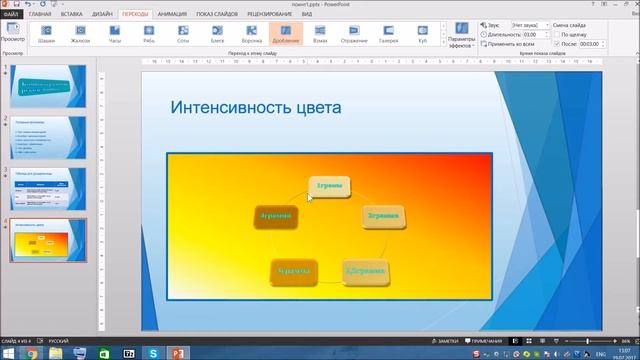640x360 pixels.
Task: Click the Длительность duration field
Action: point(533,35)
